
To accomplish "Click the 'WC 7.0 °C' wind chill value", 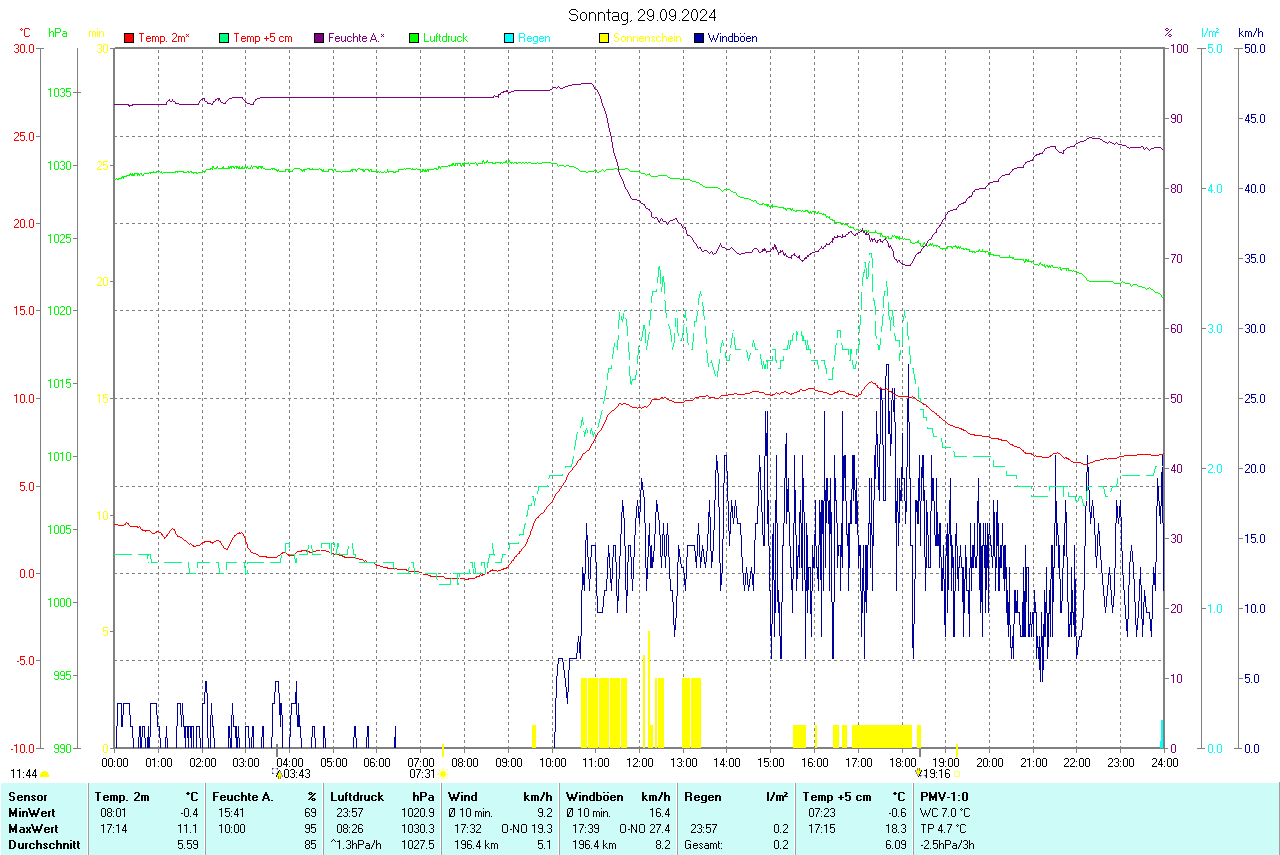I will pyautogui.click(x=945, y=813).
